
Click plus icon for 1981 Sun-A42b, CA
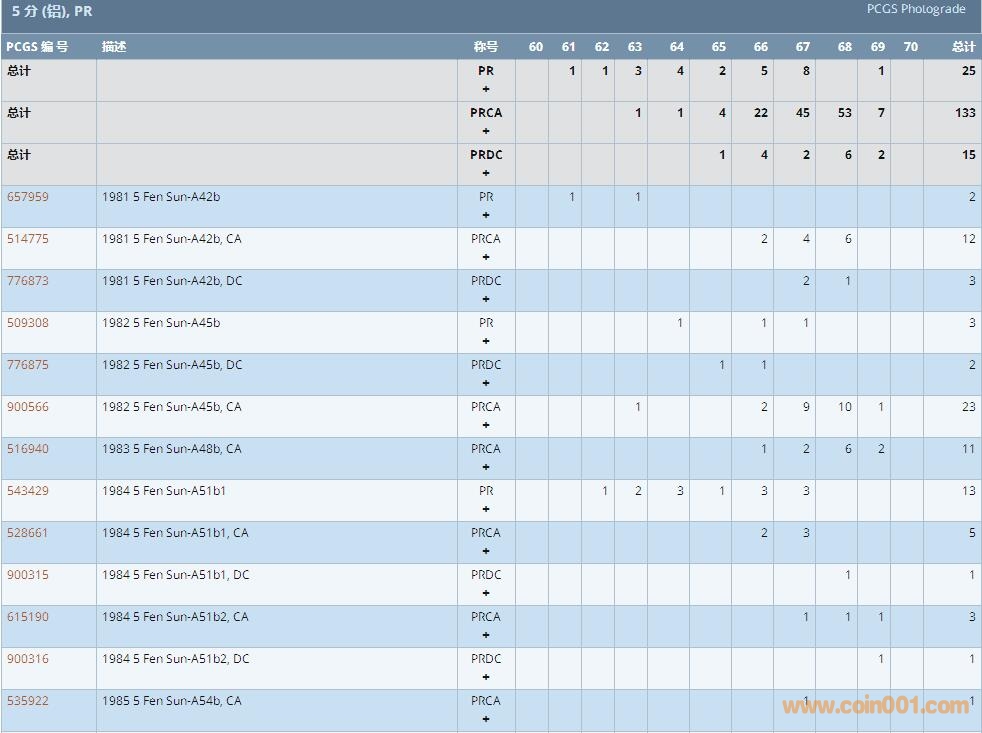coord(486,257)
